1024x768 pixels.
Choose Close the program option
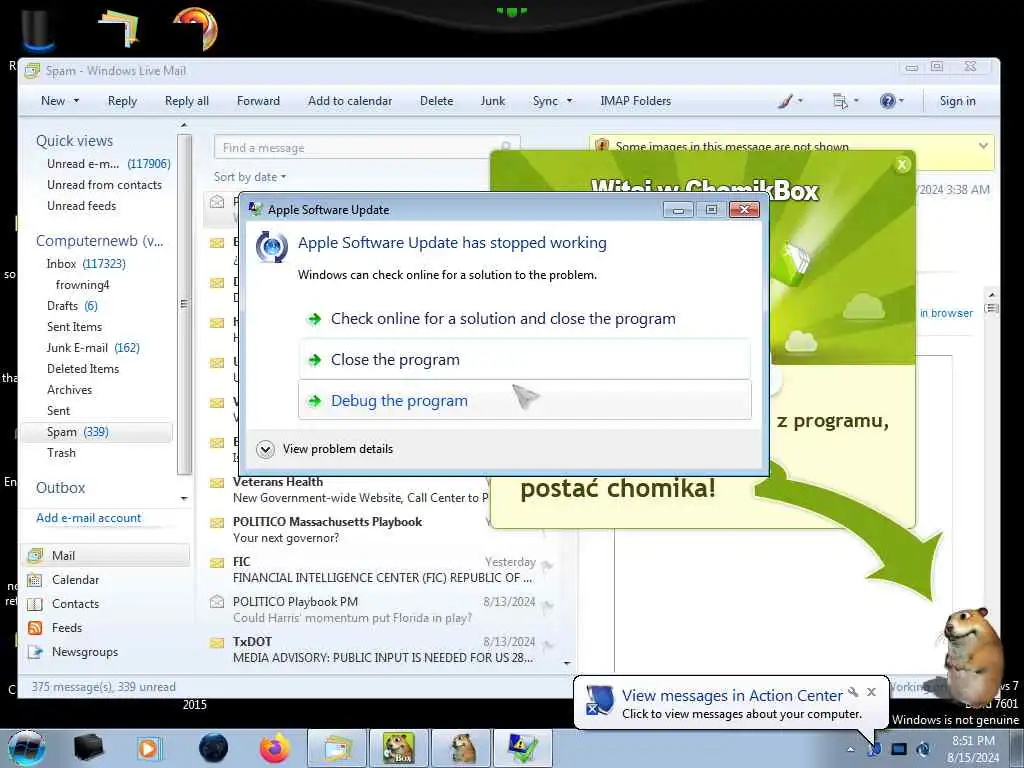click(524, 359)
